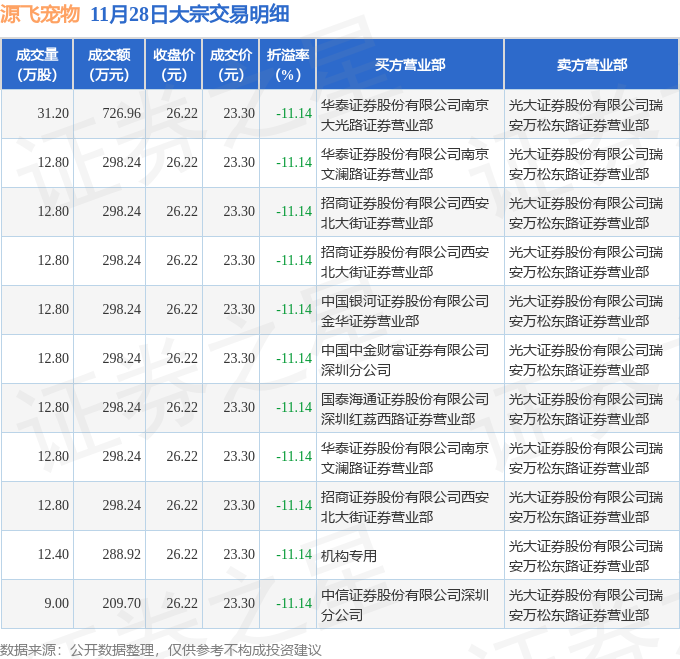Click the 收盘价(元) column header
The height and width of the screenshot is (659, 680).
point(174,64)
